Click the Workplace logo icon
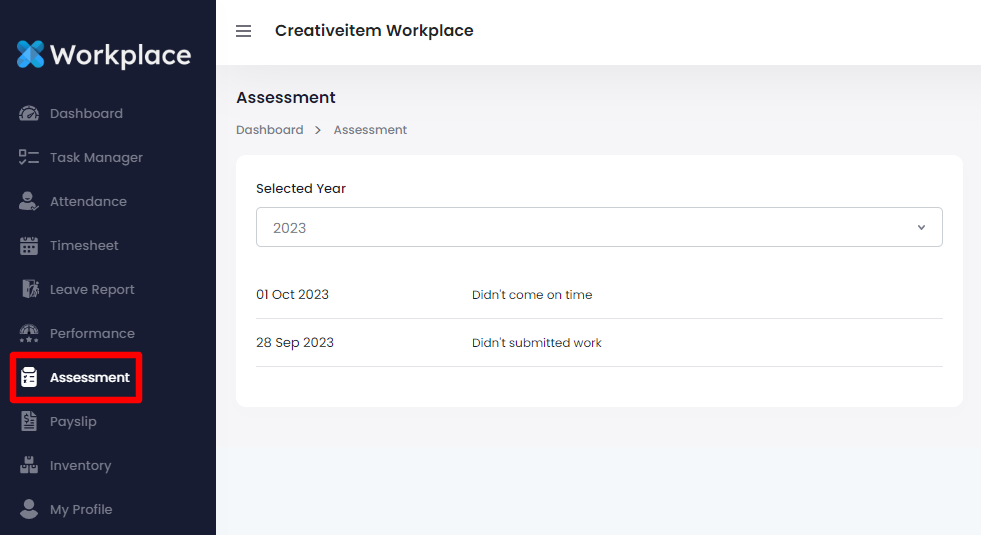The width and height of the screenshot is (981, 535). [x=31, y=54]
